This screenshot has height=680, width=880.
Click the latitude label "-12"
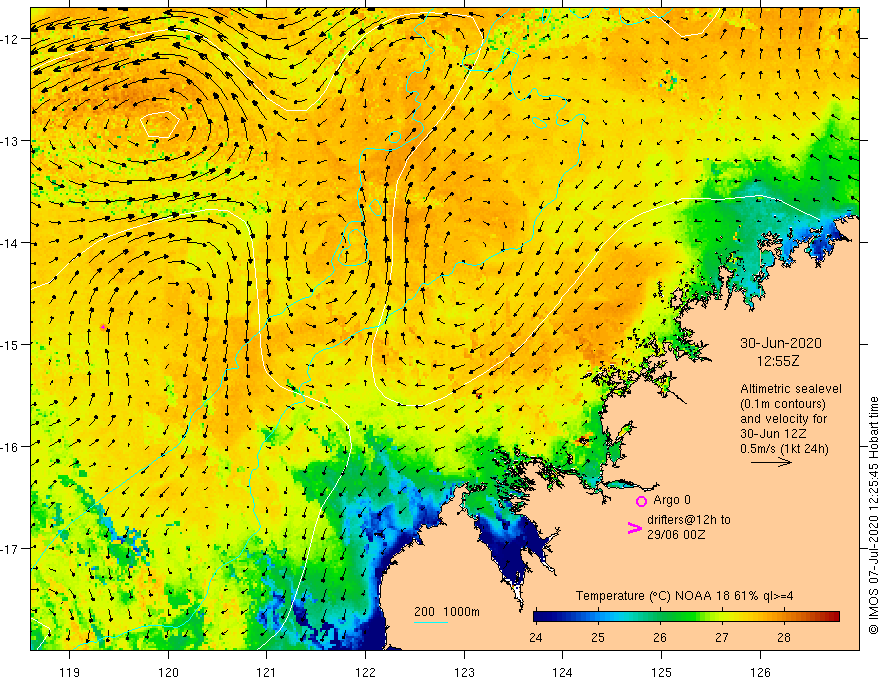11,39
